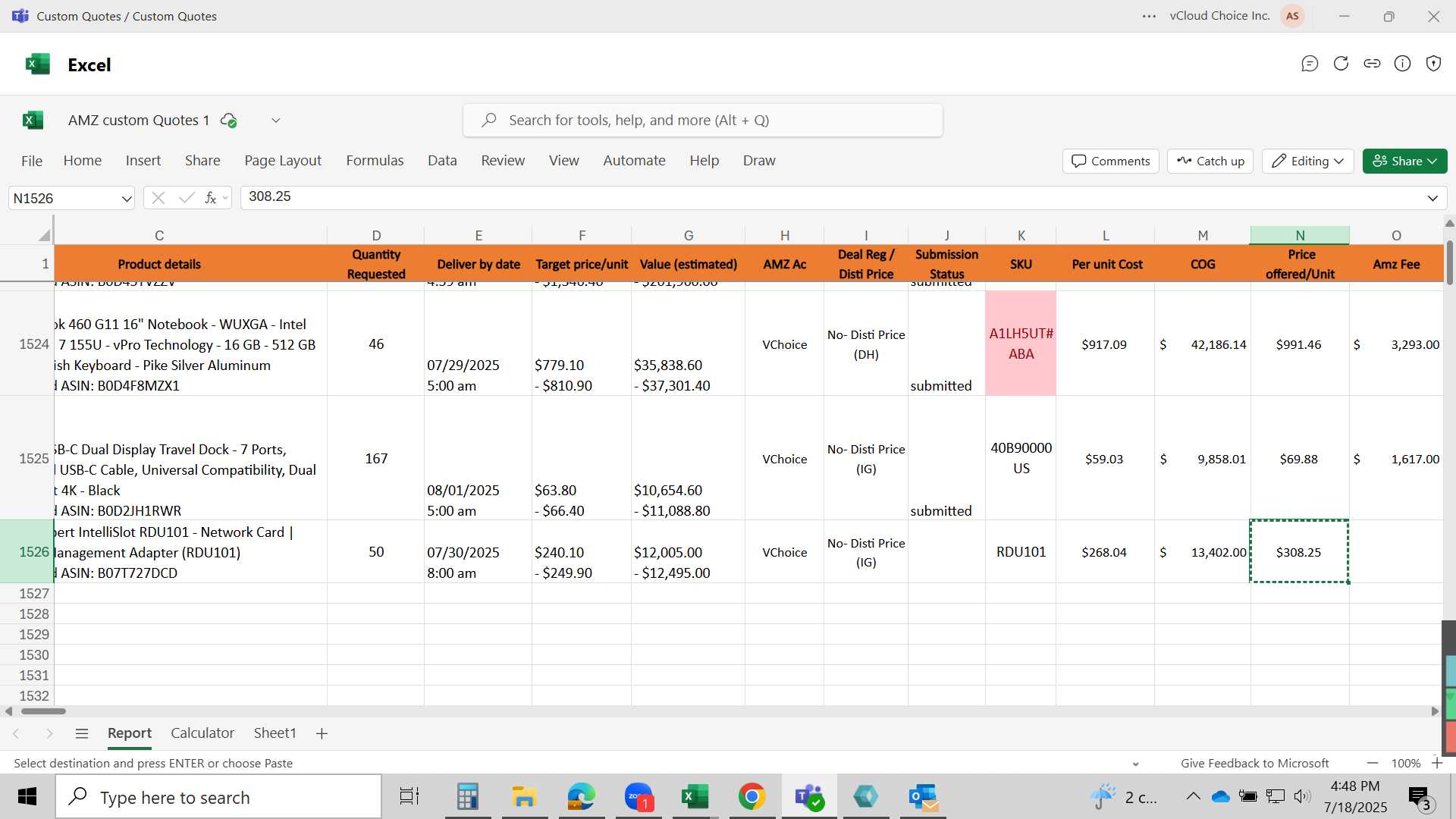Open the Formulas ribbon tab
This screenshot has width=1456, height=819.
pos(375,161)
